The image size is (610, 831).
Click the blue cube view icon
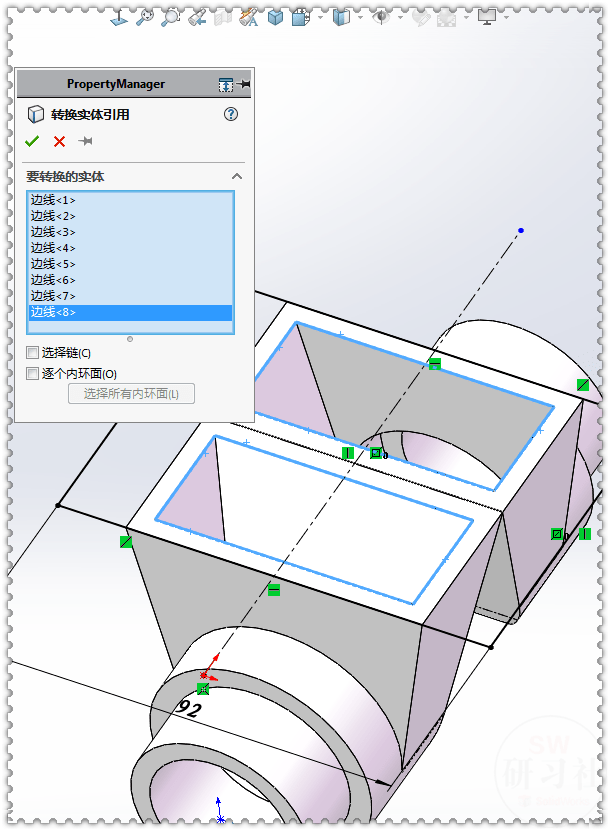(x=275, y=19)
